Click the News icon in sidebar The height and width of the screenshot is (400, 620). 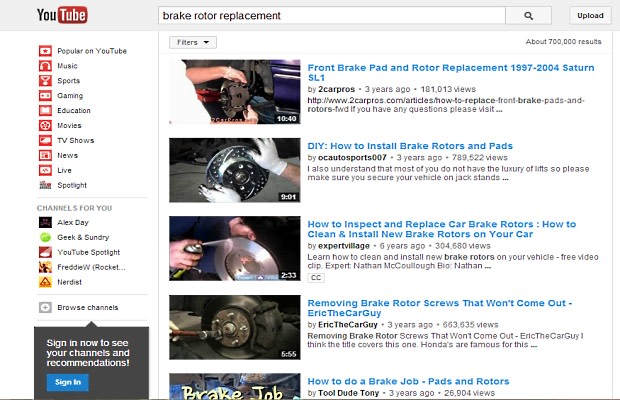point(45,155)
